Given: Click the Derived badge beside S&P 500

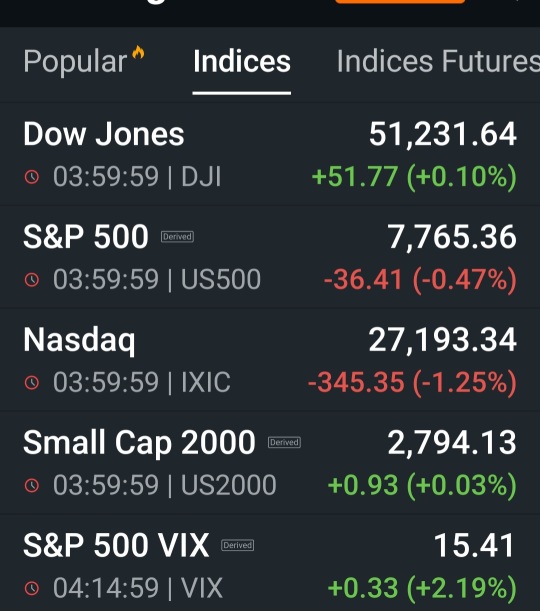Looking at the screenshot, I should (177, 237).
